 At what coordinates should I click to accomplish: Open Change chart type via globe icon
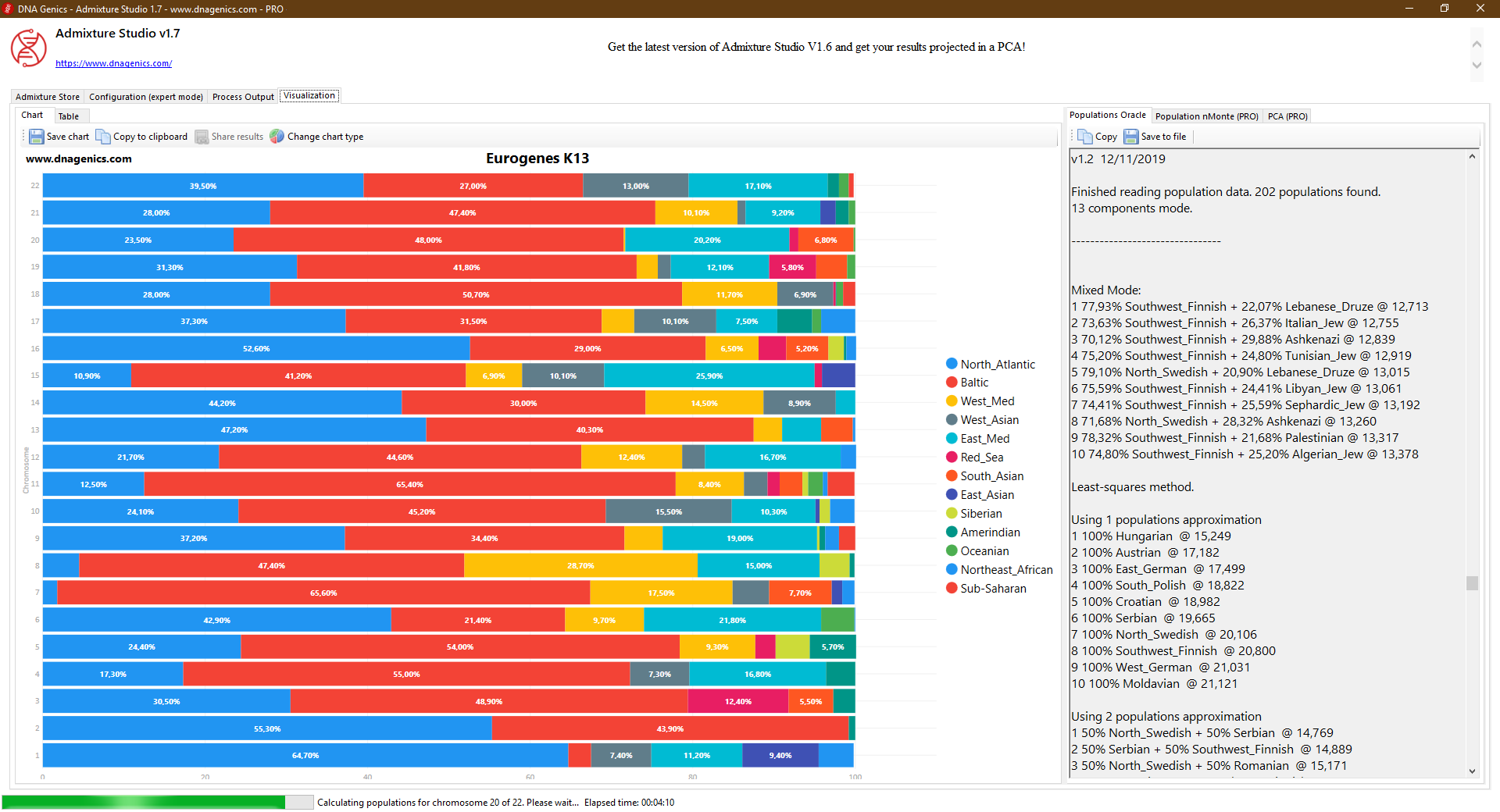(x=277, y=136)
